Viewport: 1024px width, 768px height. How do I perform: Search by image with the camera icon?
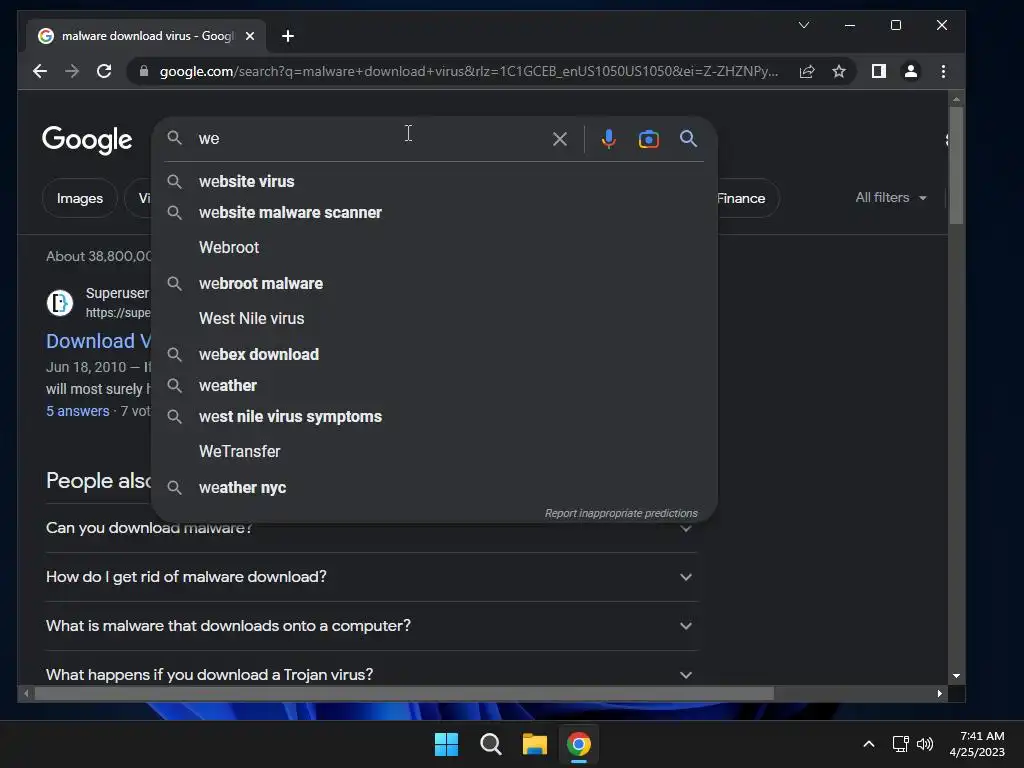[648, 138]
